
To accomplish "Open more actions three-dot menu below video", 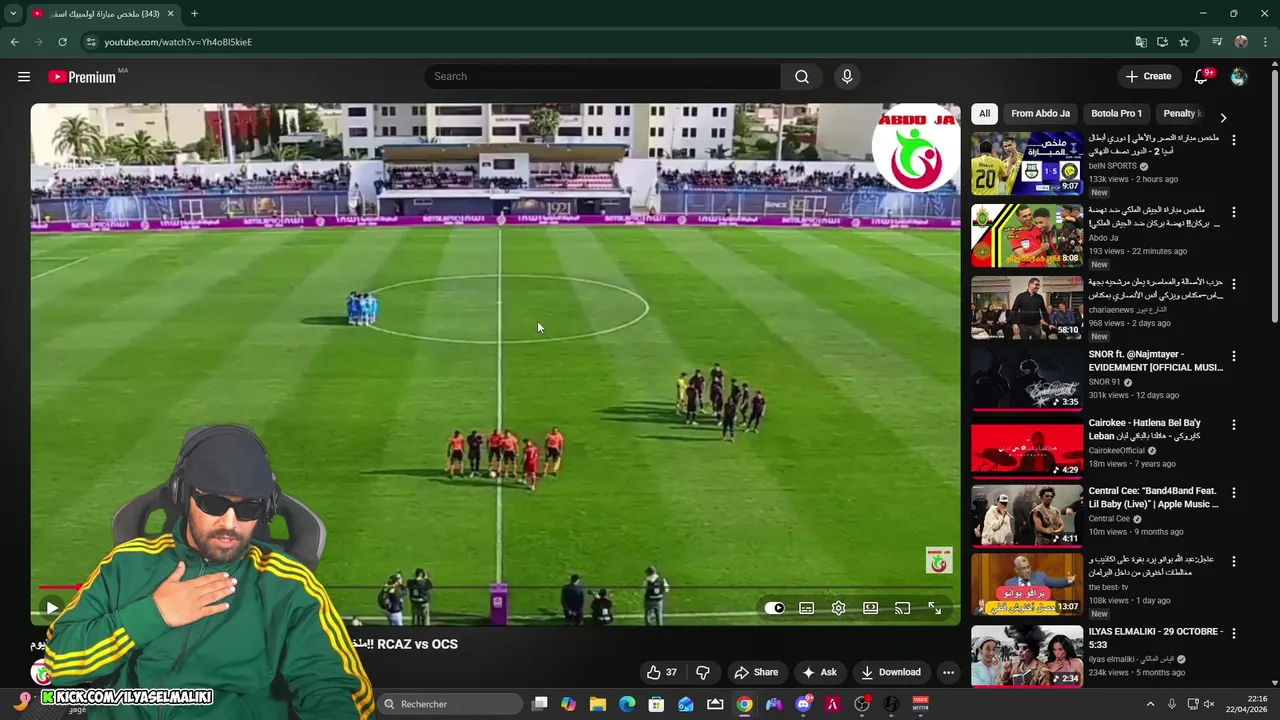I will [x=948, y=672].
